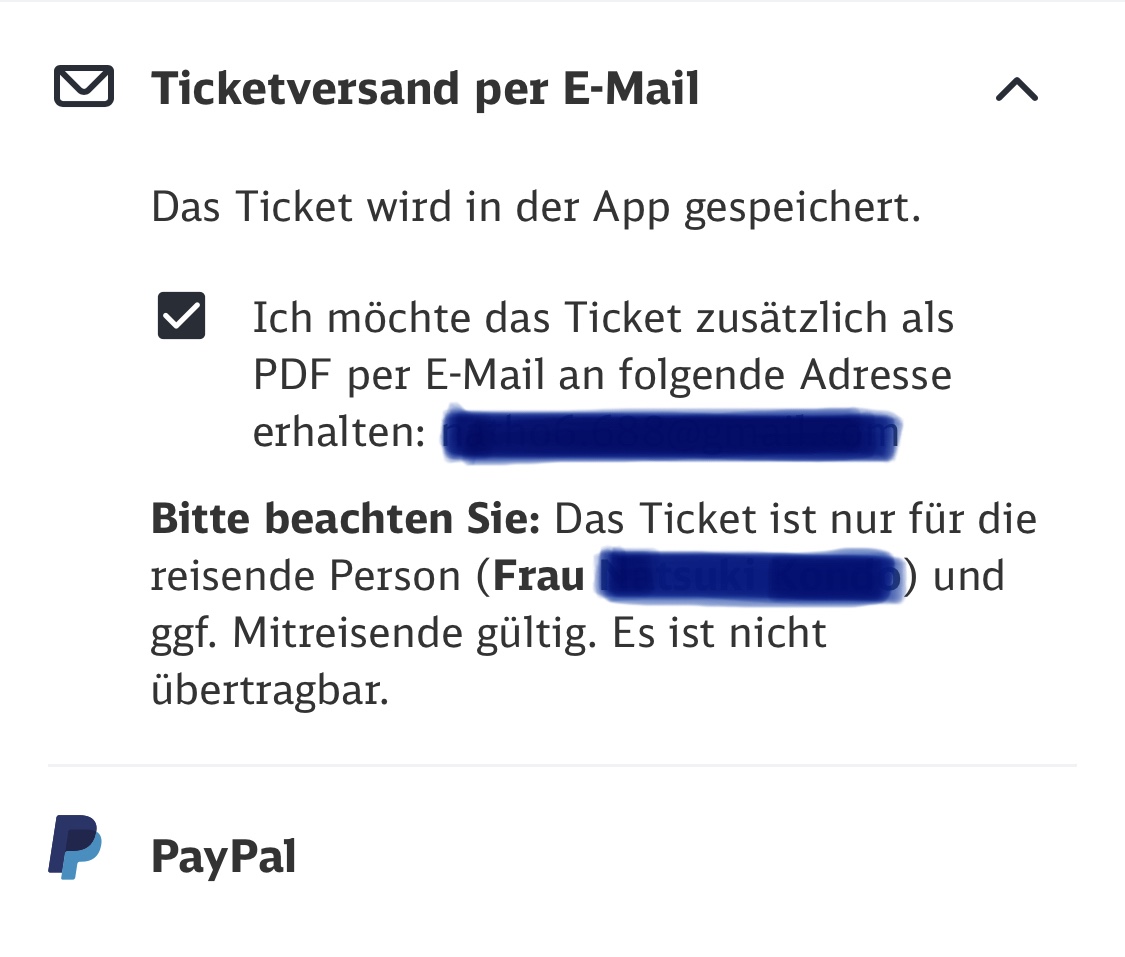This screenshot has width=1125, height=957.
Task: Click the 'reisende Person' text
Action: (306, 576)
